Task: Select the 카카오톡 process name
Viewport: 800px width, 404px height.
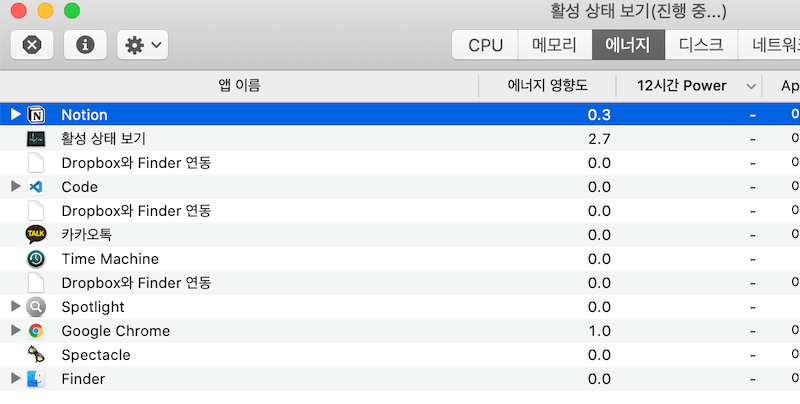Action: 86,235
